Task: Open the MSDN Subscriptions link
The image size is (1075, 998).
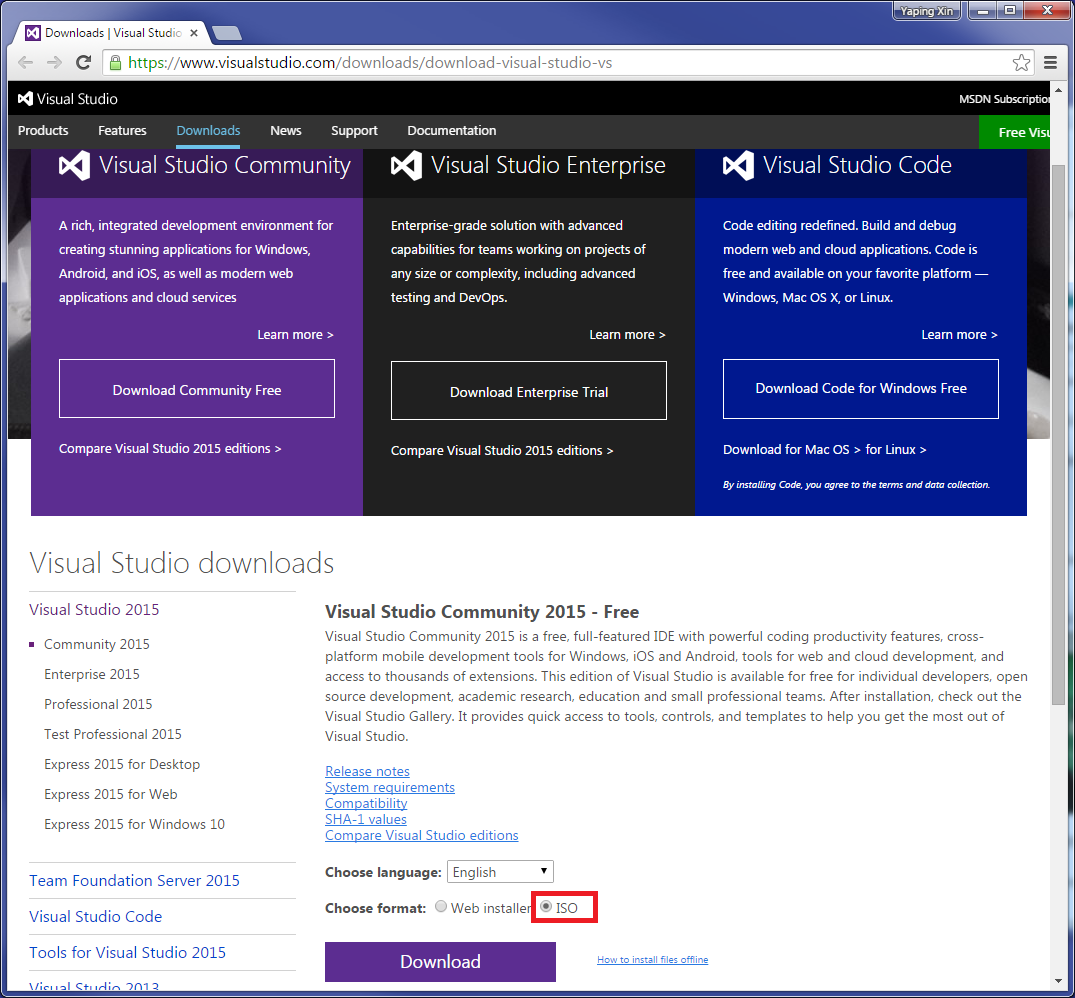Action: (1004, 99)
